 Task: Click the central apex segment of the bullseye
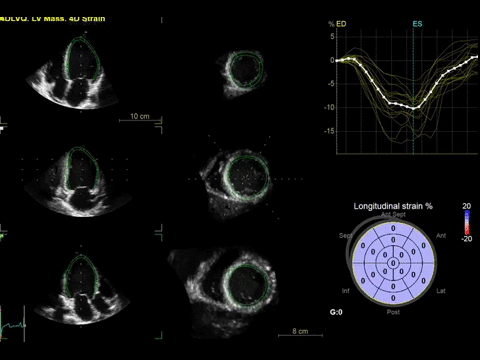pyautogui.click(x=393, y=263)
